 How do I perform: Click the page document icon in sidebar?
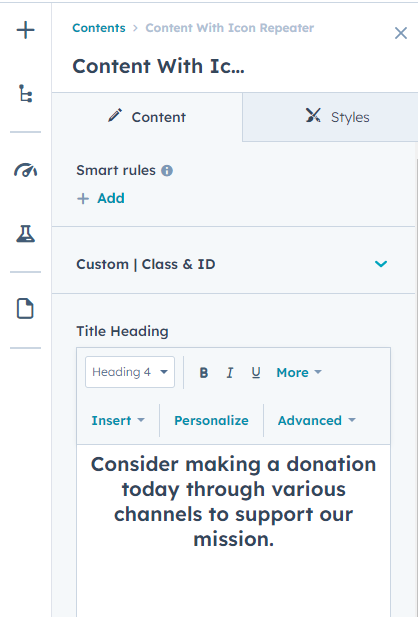tap(25, 308)
